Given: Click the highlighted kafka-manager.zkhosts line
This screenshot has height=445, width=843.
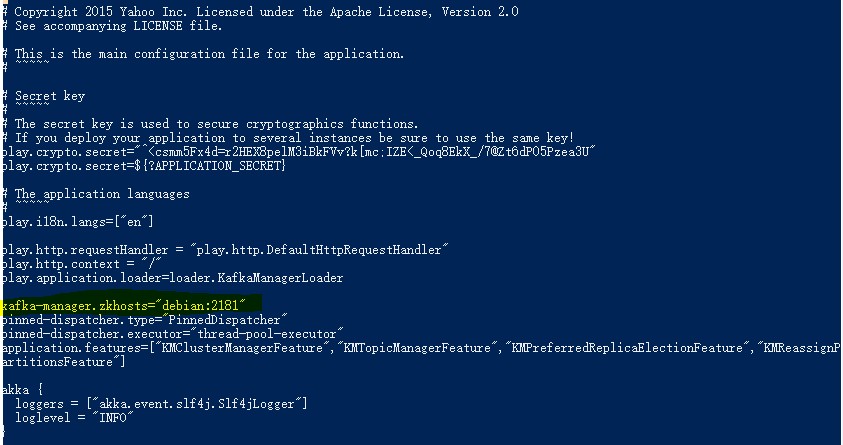Looking at the screenshot, I should [x=130, y=304].
